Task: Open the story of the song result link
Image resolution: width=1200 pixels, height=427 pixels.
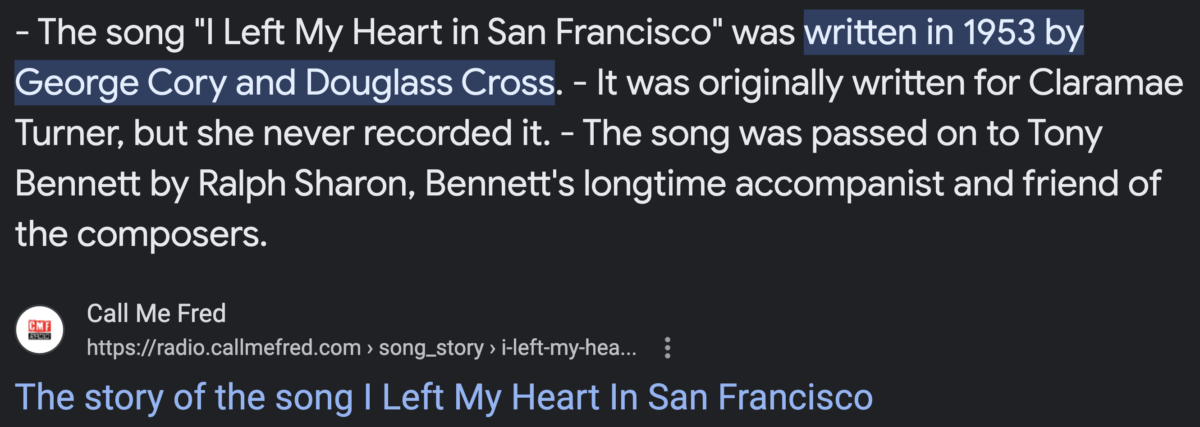Action: (x=444, y=397)
